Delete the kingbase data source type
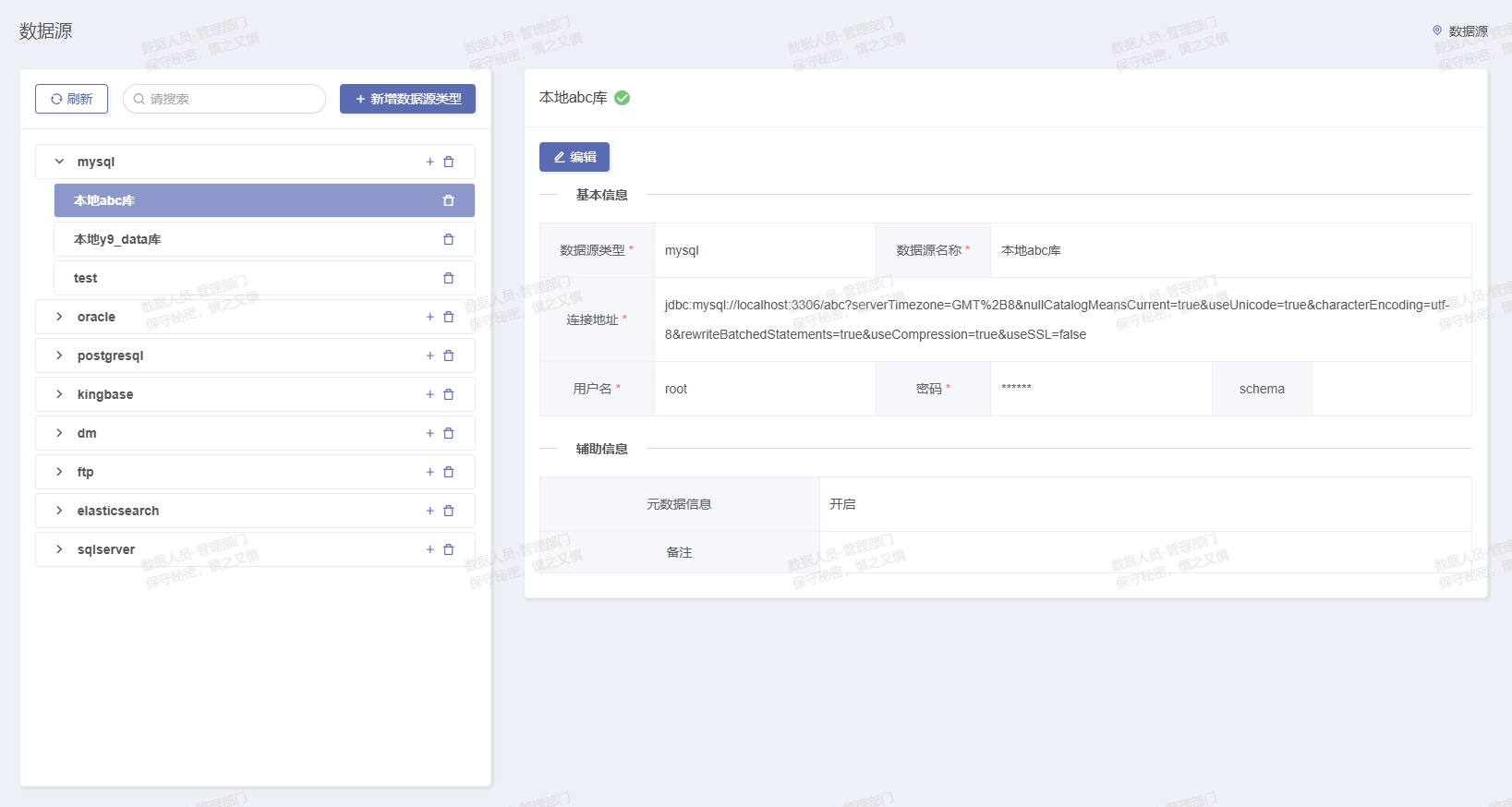 pos(449,394)
